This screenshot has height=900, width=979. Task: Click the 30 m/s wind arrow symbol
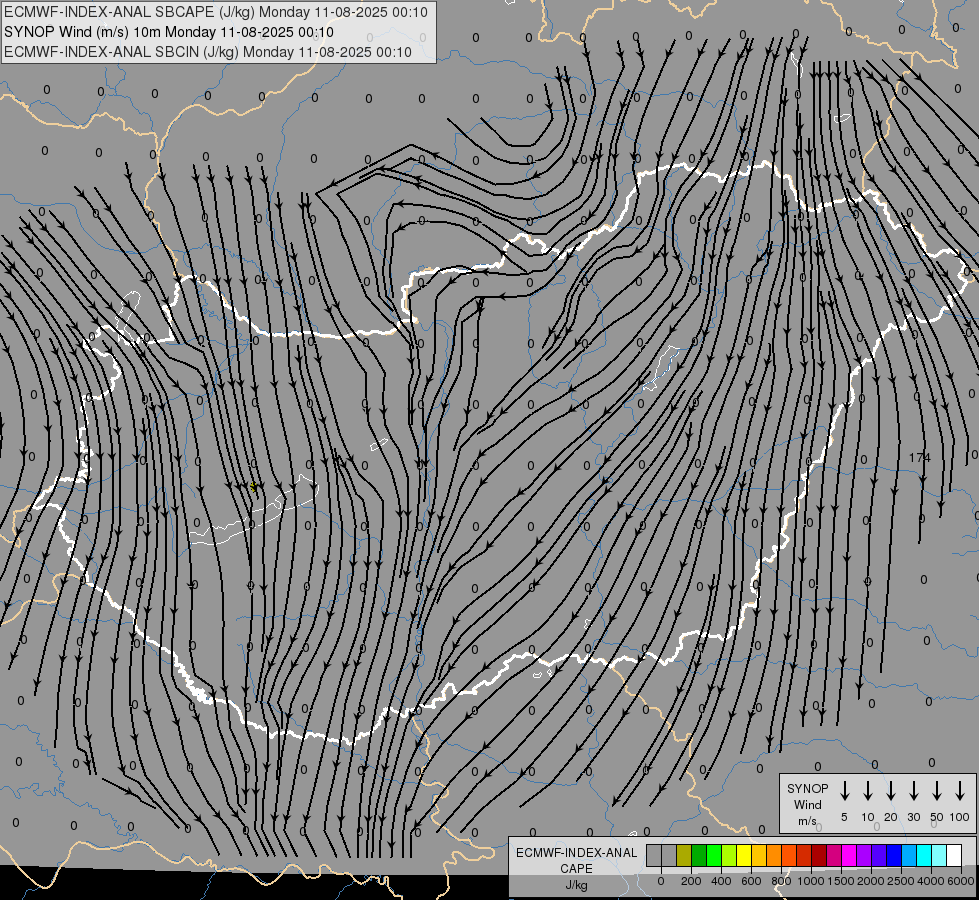913,791
